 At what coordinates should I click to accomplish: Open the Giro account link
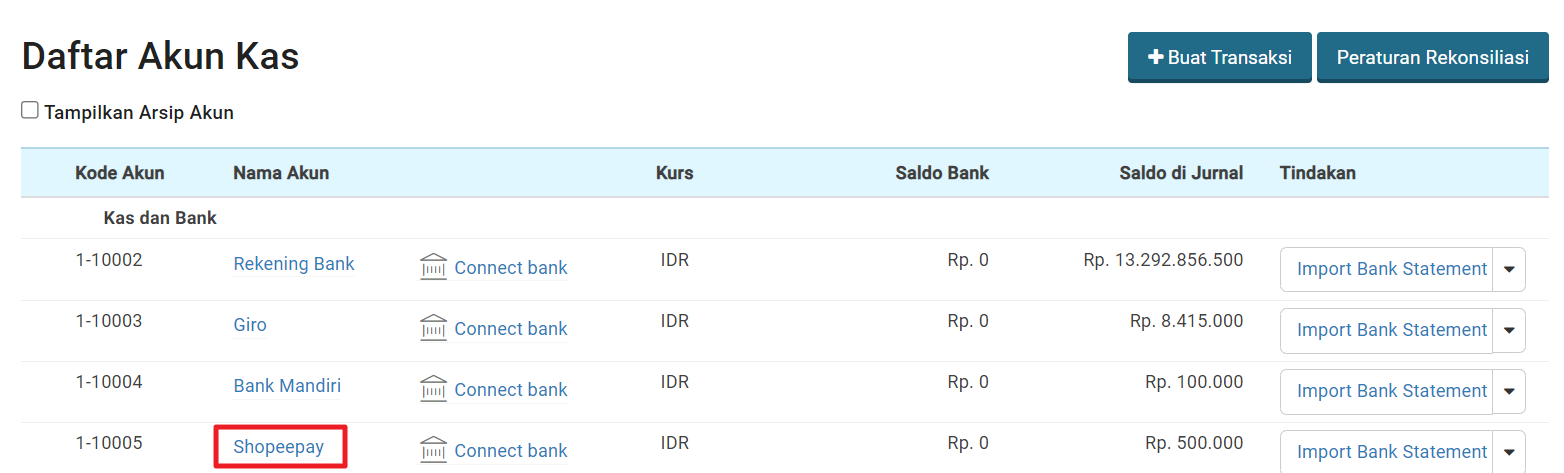tap(250, 325)
